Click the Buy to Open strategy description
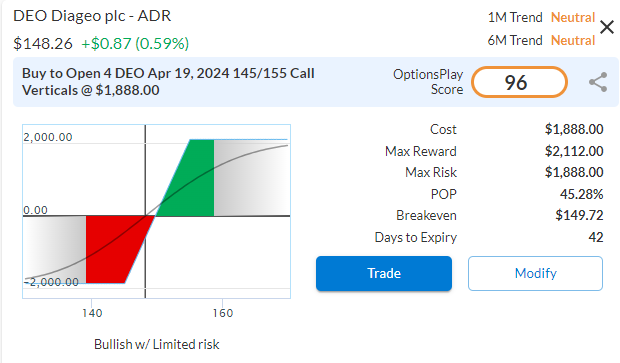Image resolution: width=620 pixels, height=363 pixels. (168, 82)
